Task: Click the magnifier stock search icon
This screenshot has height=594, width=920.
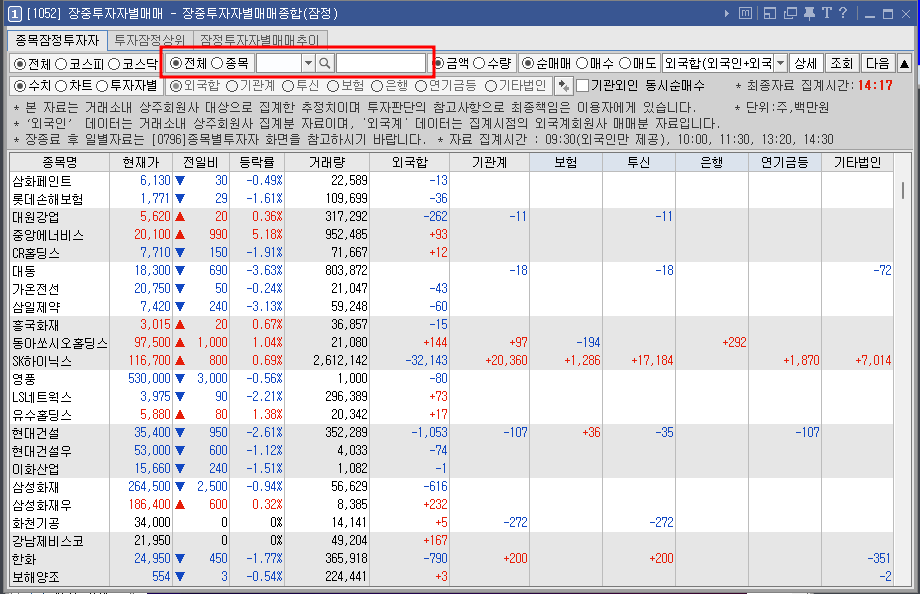Action: pyautogui.click(x=324, y=63)
